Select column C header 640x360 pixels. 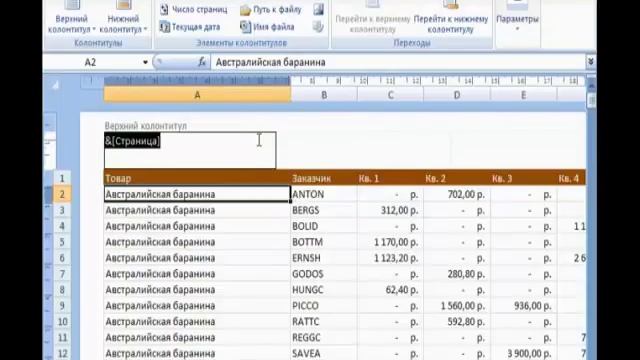(390, 95)
